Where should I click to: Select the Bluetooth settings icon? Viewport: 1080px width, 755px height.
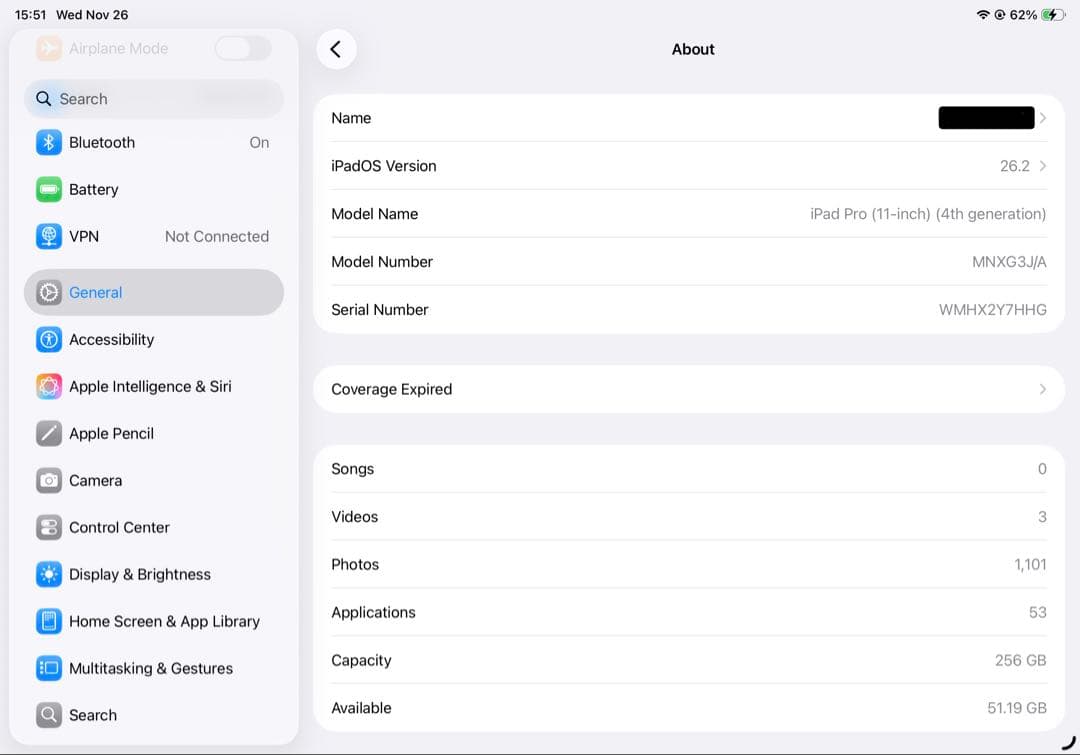pos(48,142)
